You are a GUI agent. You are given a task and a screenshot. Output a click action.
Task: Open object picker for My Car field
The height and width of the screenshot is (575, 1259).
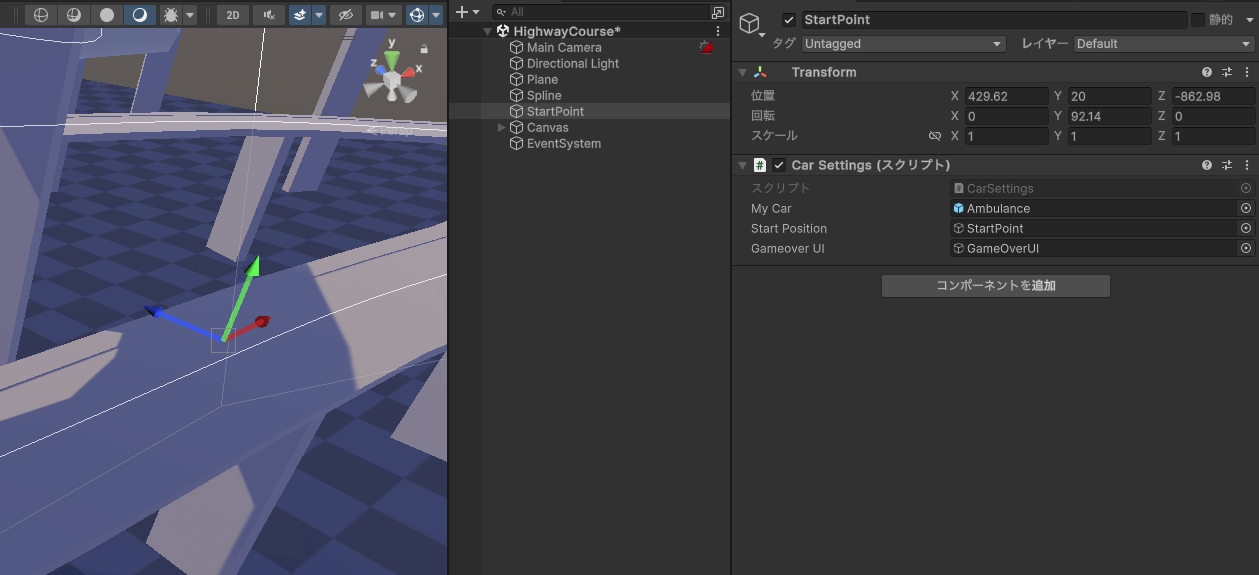coord(1246,208)
